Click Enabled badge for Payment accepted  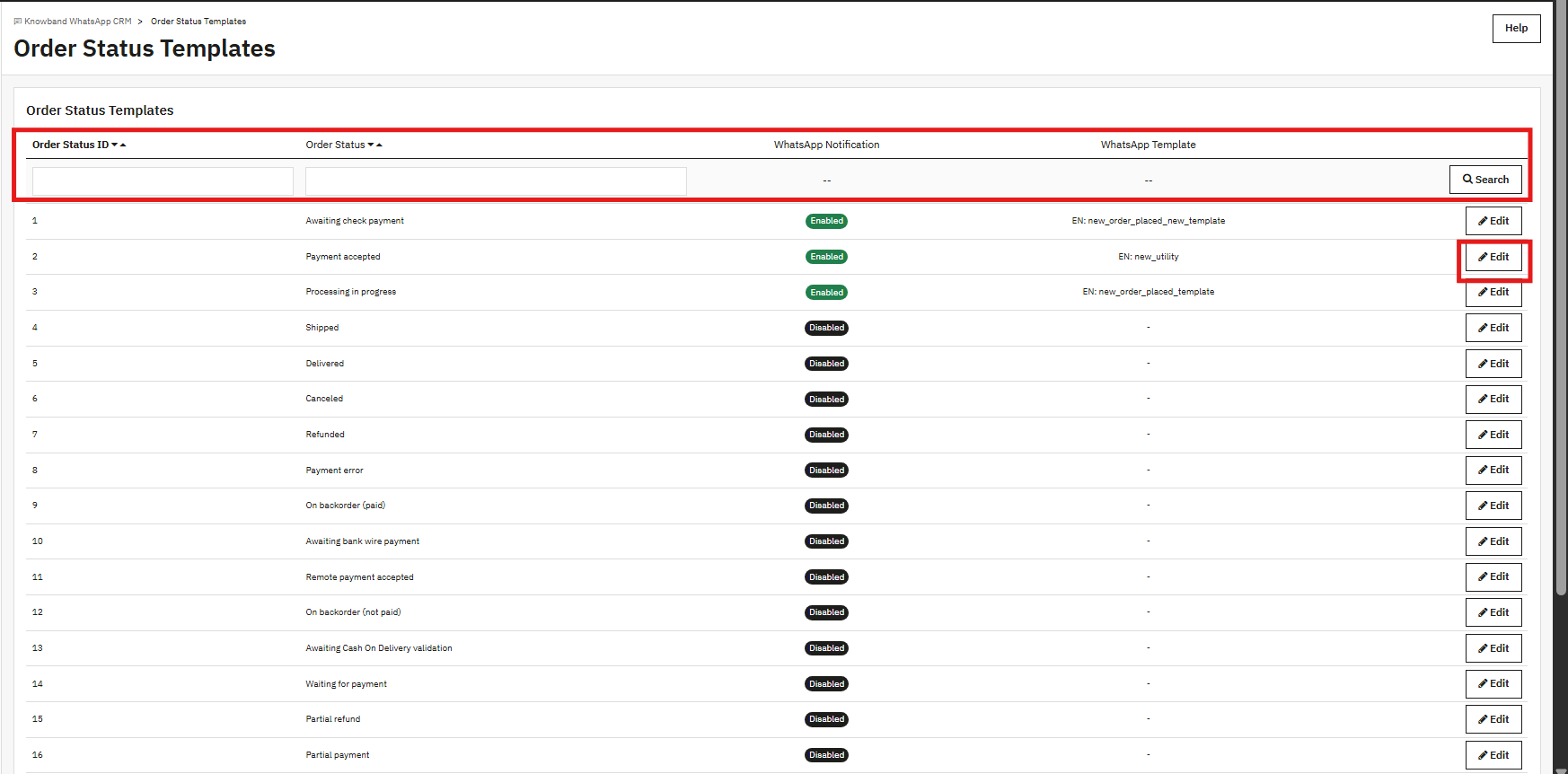pos(826,257)
